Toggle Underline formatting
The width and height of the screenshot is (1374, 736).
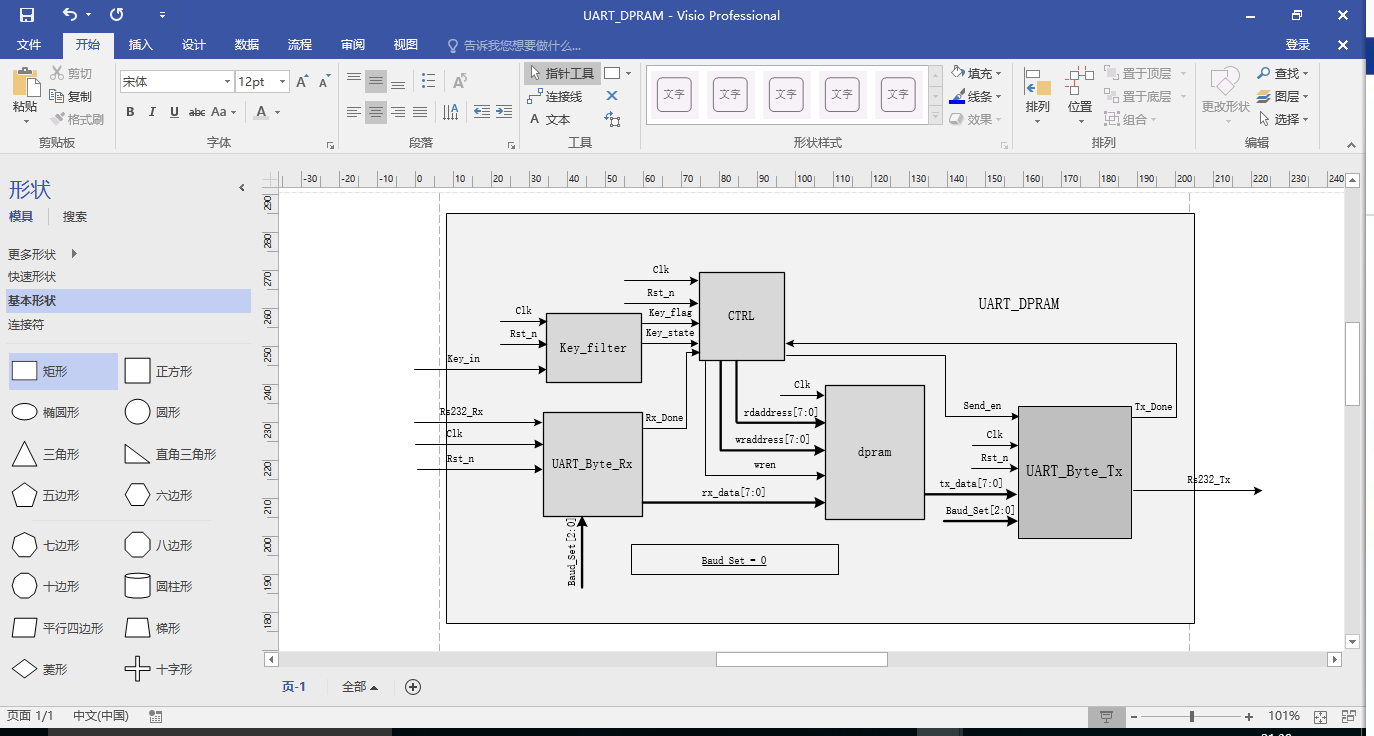tap(174, 112)
